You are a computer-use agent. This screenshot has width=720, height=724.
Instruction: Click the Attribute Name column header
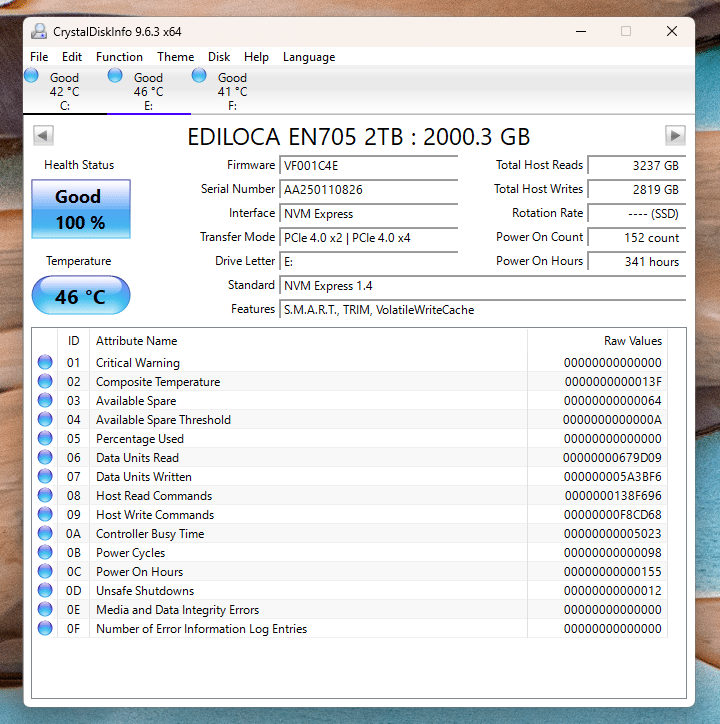point(308,341)
